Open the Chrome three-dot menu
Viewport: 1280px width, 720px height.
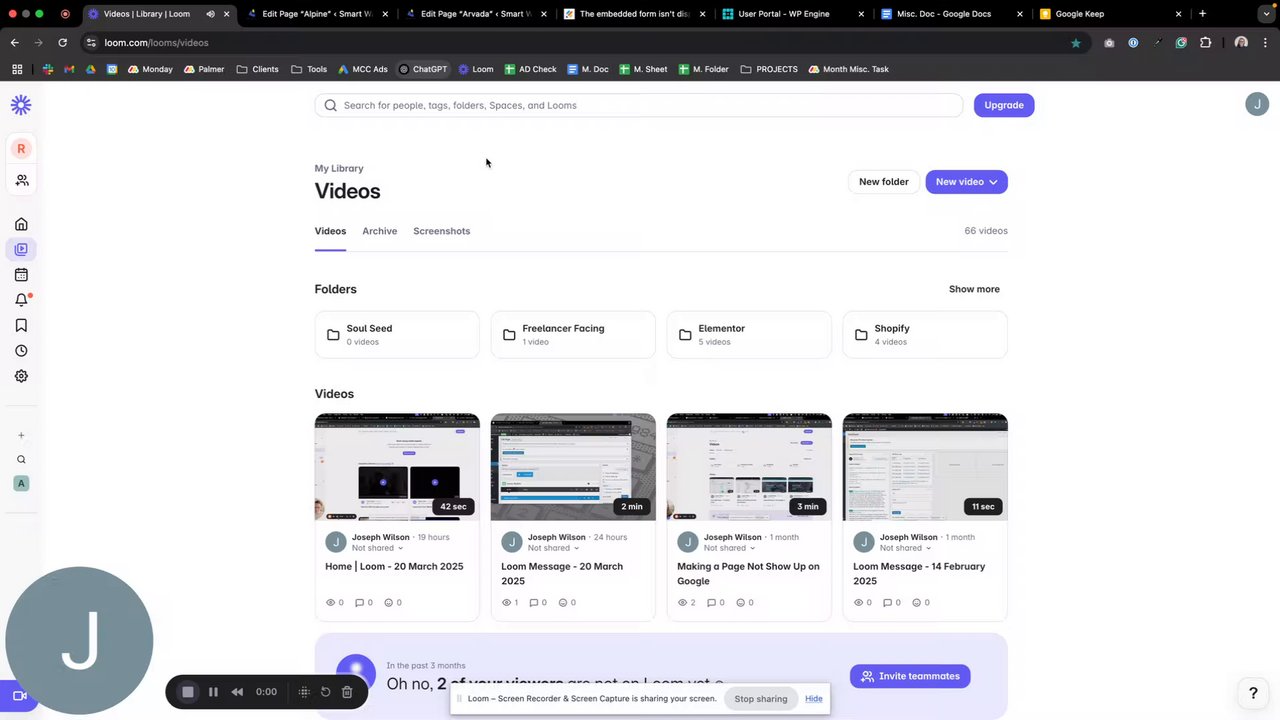click(1265, 43)
